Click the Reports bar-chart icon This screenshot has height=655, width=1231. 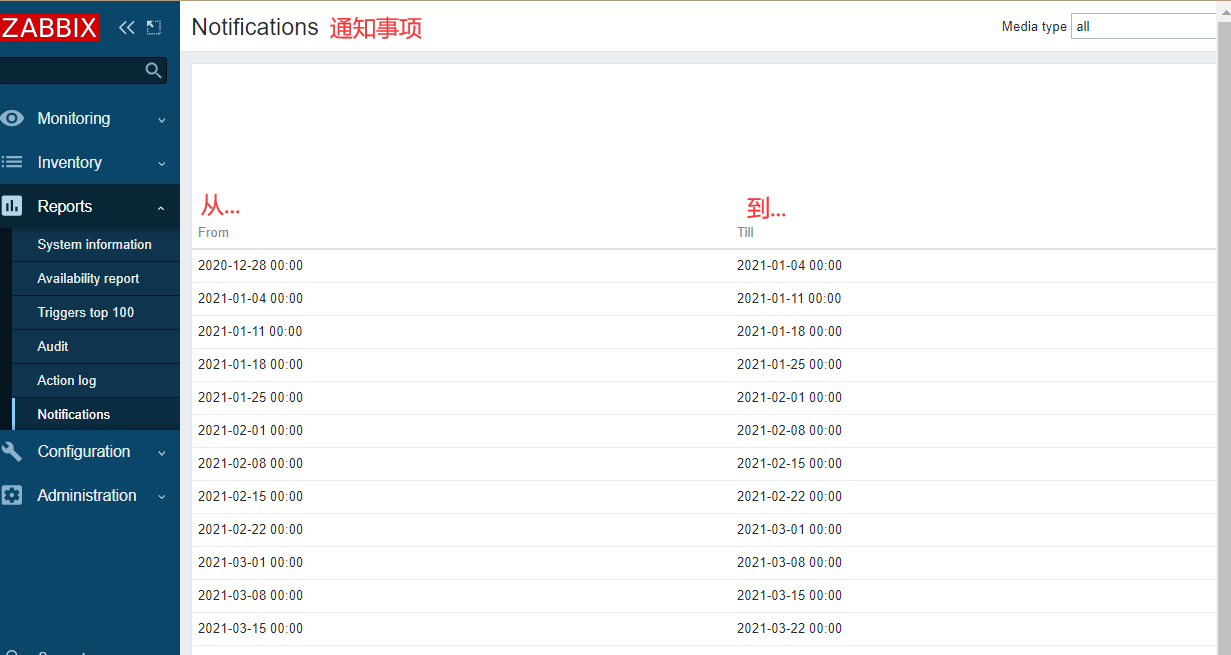point(12,206)
